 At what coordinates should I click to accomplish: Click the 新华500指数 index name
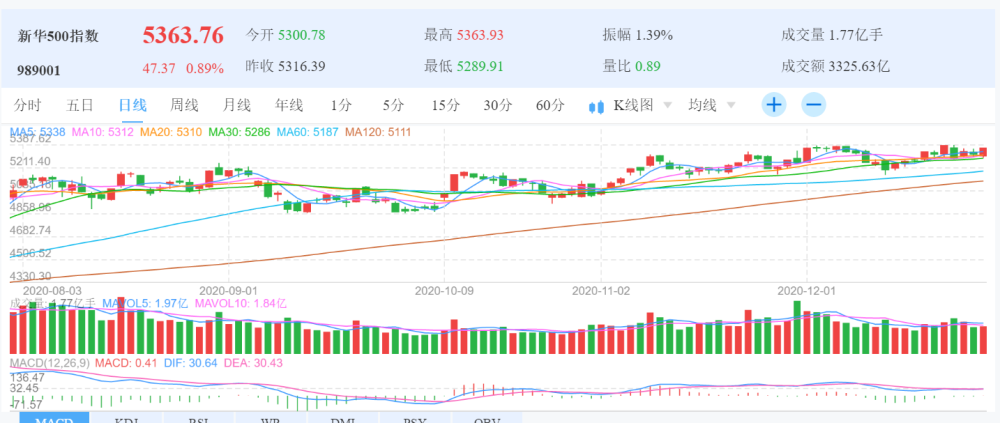59,36
